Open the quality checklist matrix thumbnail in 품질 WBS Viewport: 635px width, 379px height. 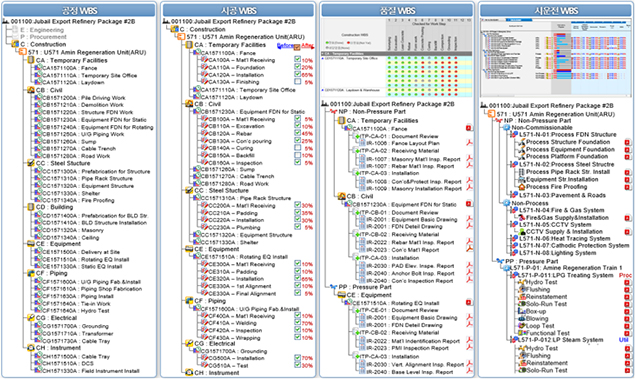coord(397,57)
